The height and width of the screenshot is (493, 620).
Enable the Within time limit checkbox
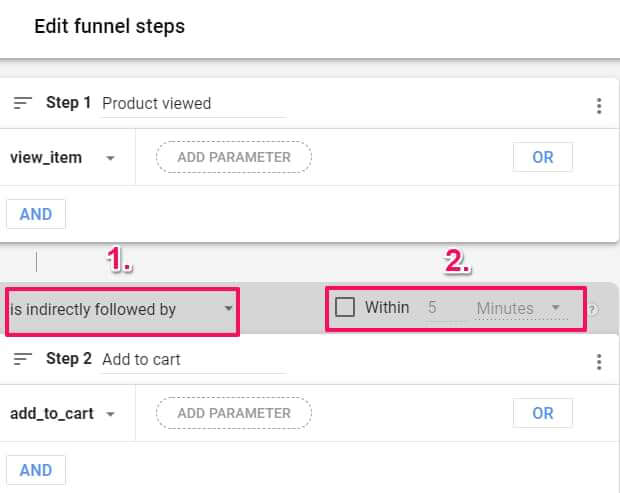pos(345,308)
